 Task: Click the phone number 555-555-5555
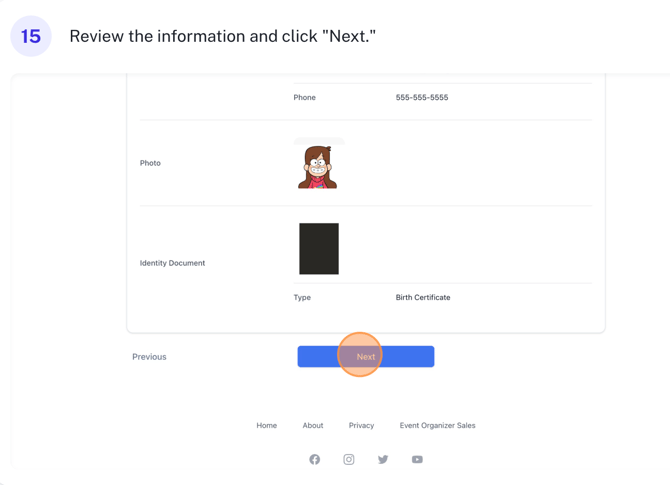(422, 98)
